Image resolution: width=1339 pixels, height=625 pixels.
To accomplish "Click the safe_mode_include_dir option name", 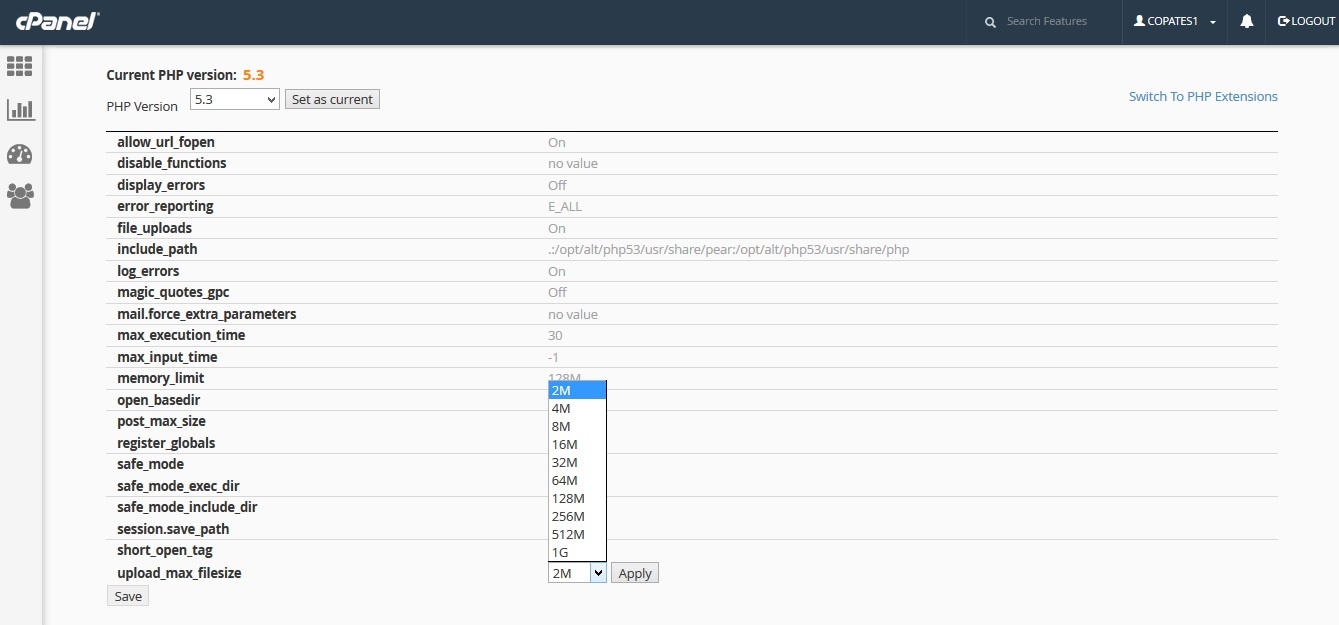I will [187, 507].
